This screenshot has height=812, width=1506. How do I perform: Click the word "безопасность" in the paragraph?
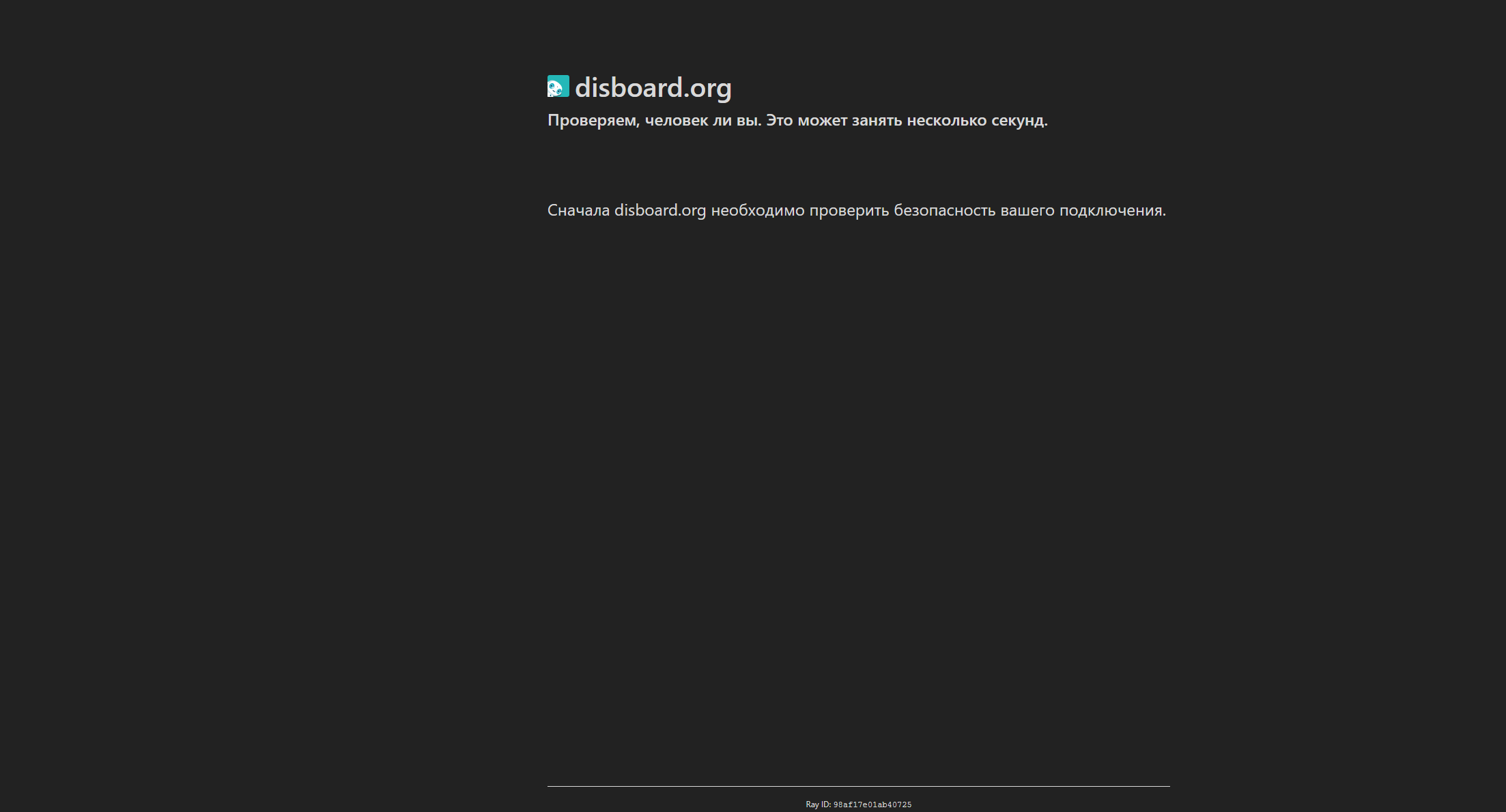pos(944,210)
